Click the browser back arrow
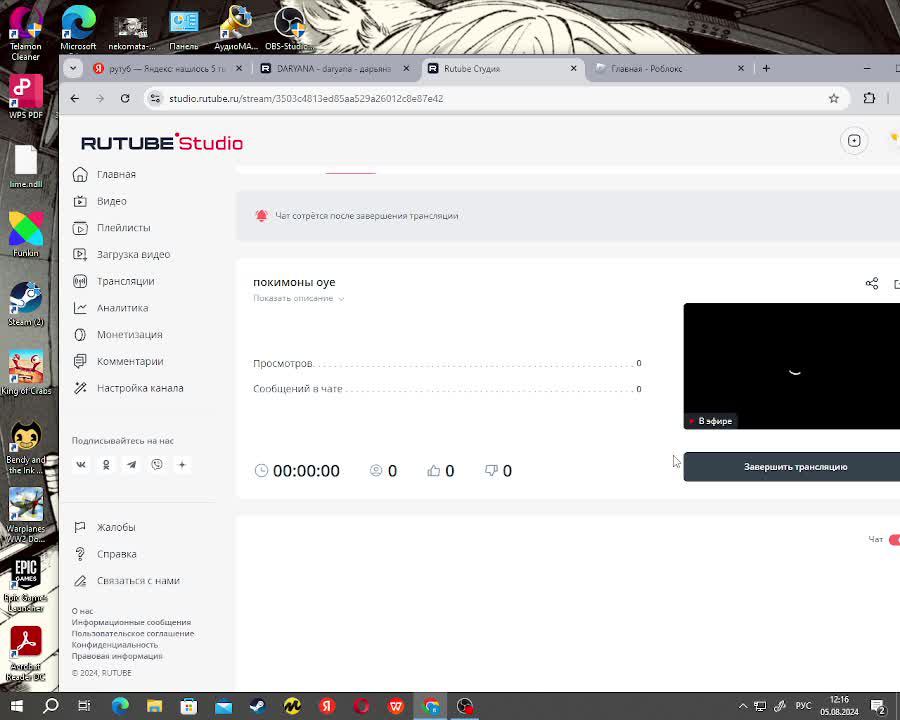Image resolution: width=900 pixels, height=720 pixels. pyautogui.click(x=75, y=99)
